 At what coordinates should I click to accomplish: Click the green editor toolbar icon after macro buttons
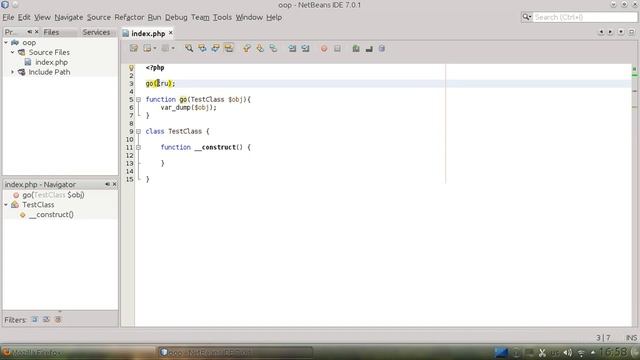coord(356,48)
